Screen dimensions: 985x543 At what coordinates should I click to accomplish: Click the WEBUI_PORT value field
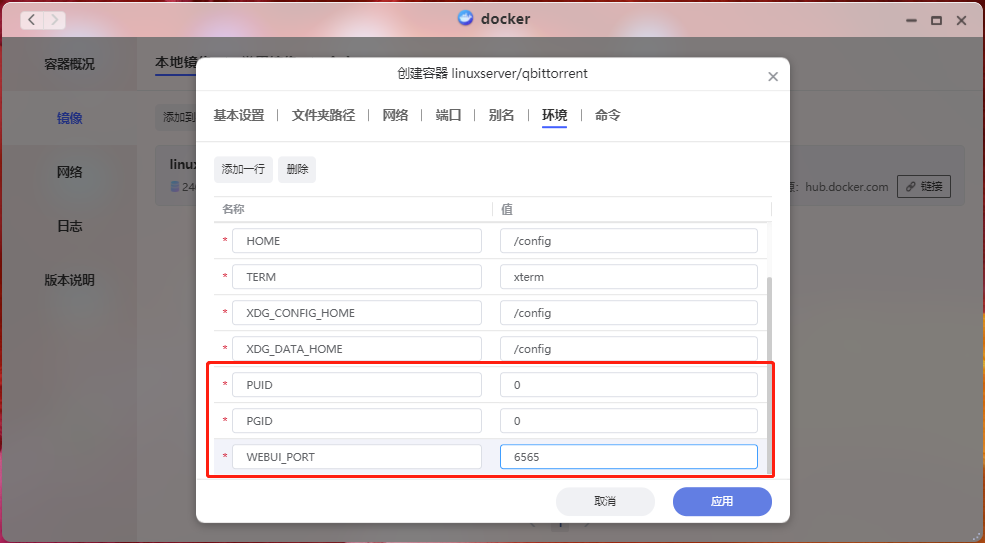point(628,457)
